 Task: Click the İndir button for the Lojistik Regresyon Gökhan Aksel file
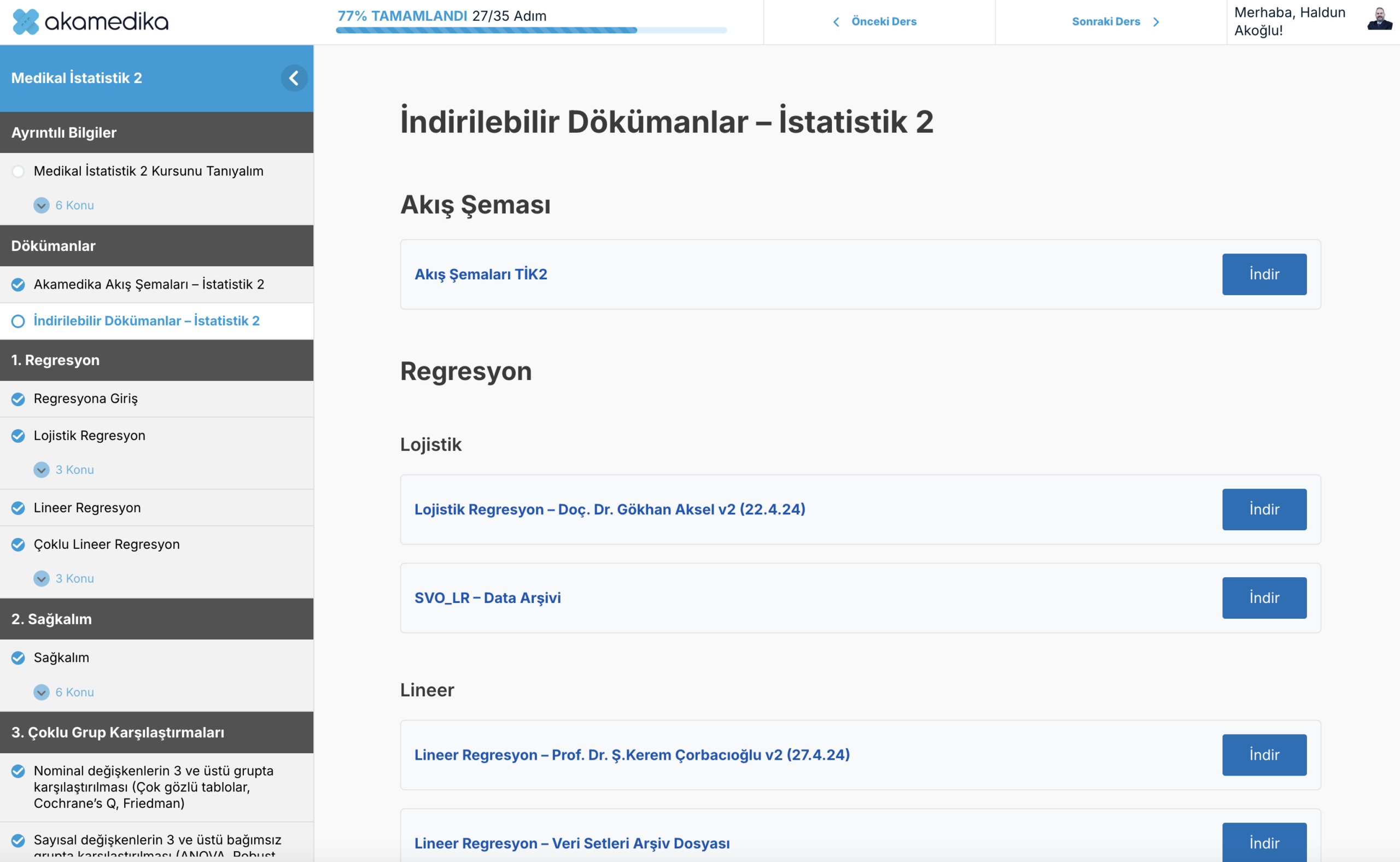click(x=1264, y=509)
